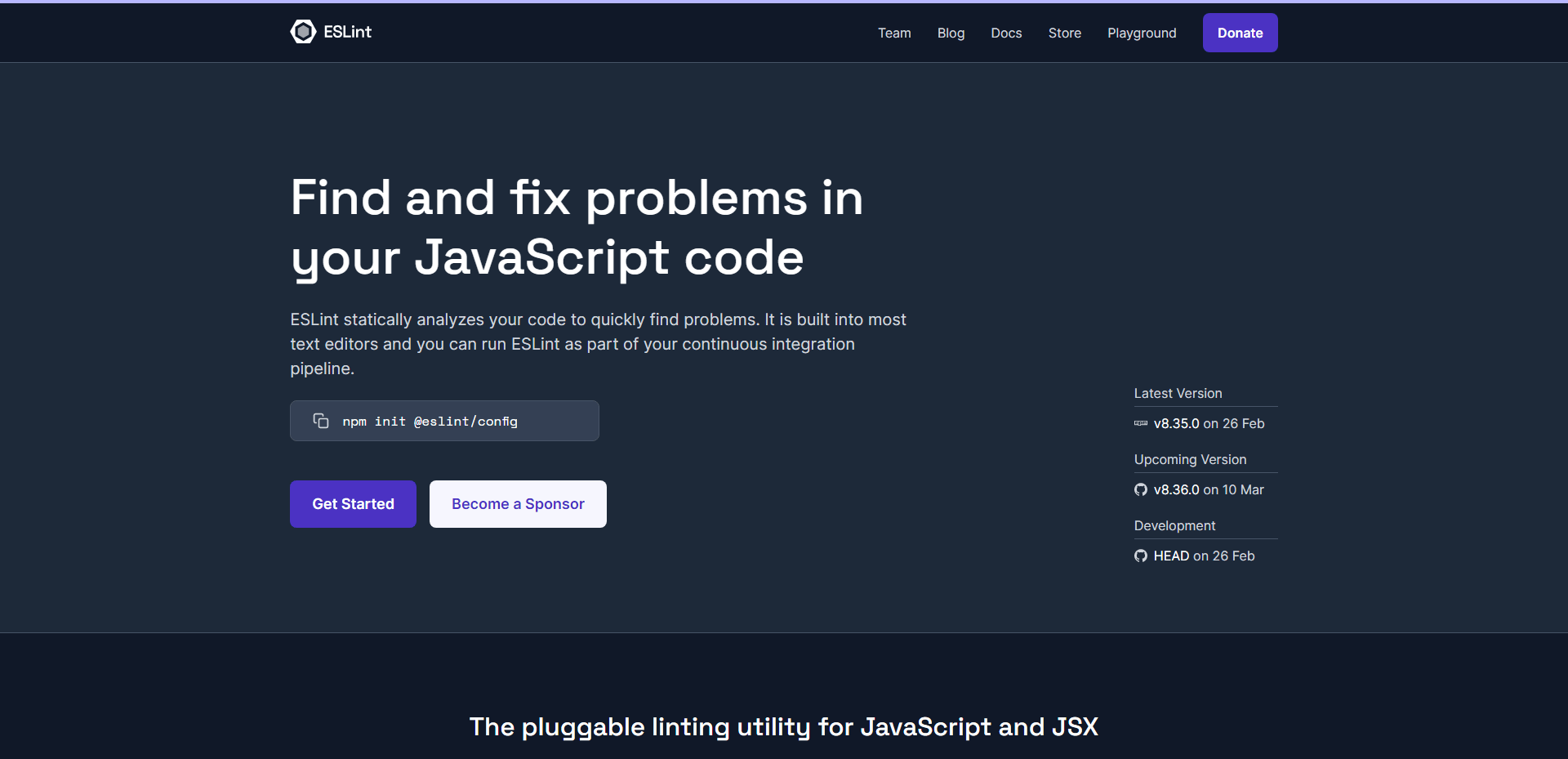This screenshot has width=1568, height=759.
Task: Click the npm icon beside v8.35.0
Action: click(1141, 423)
